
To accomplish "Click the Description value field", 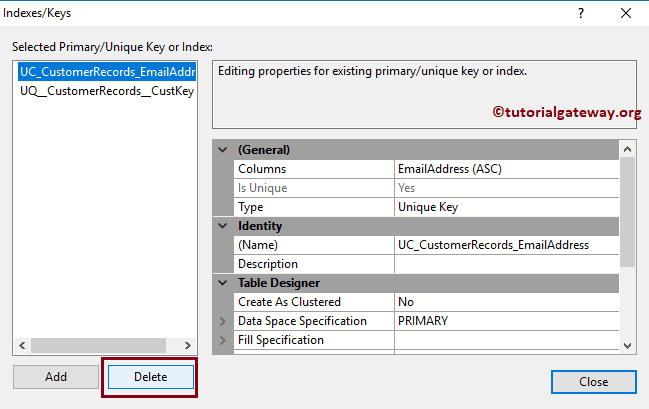I will (x=506, y=264).
